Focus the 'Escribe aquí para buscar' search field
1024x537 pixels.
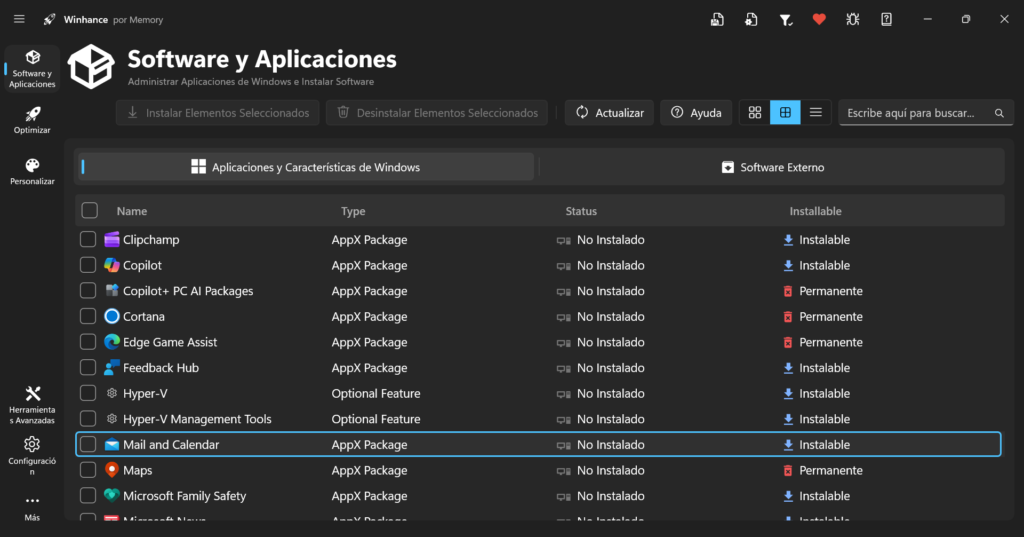(926, 113)
